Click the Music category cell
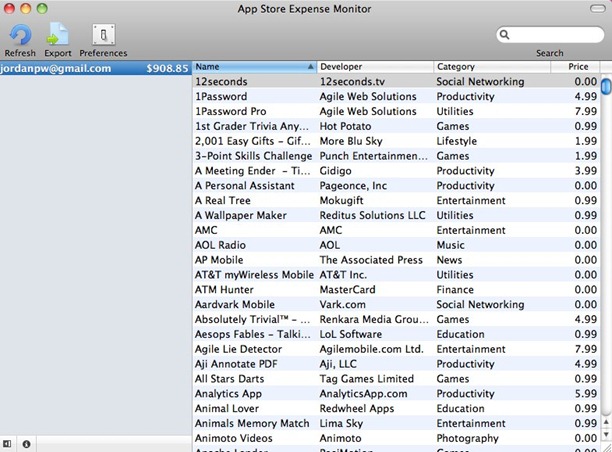 coord(450,245)
